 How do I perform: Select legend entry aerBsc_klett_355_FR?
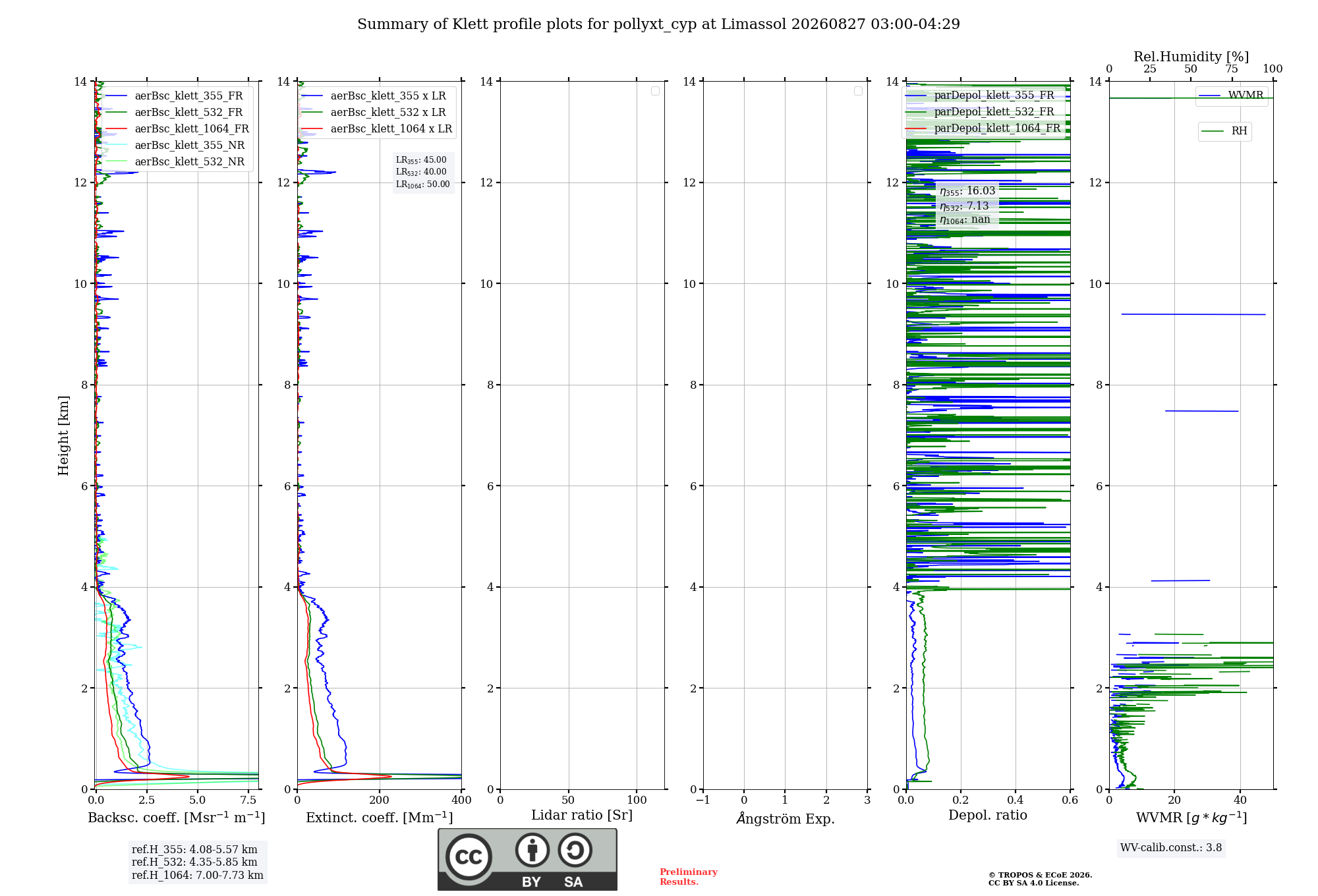(177, 96)
